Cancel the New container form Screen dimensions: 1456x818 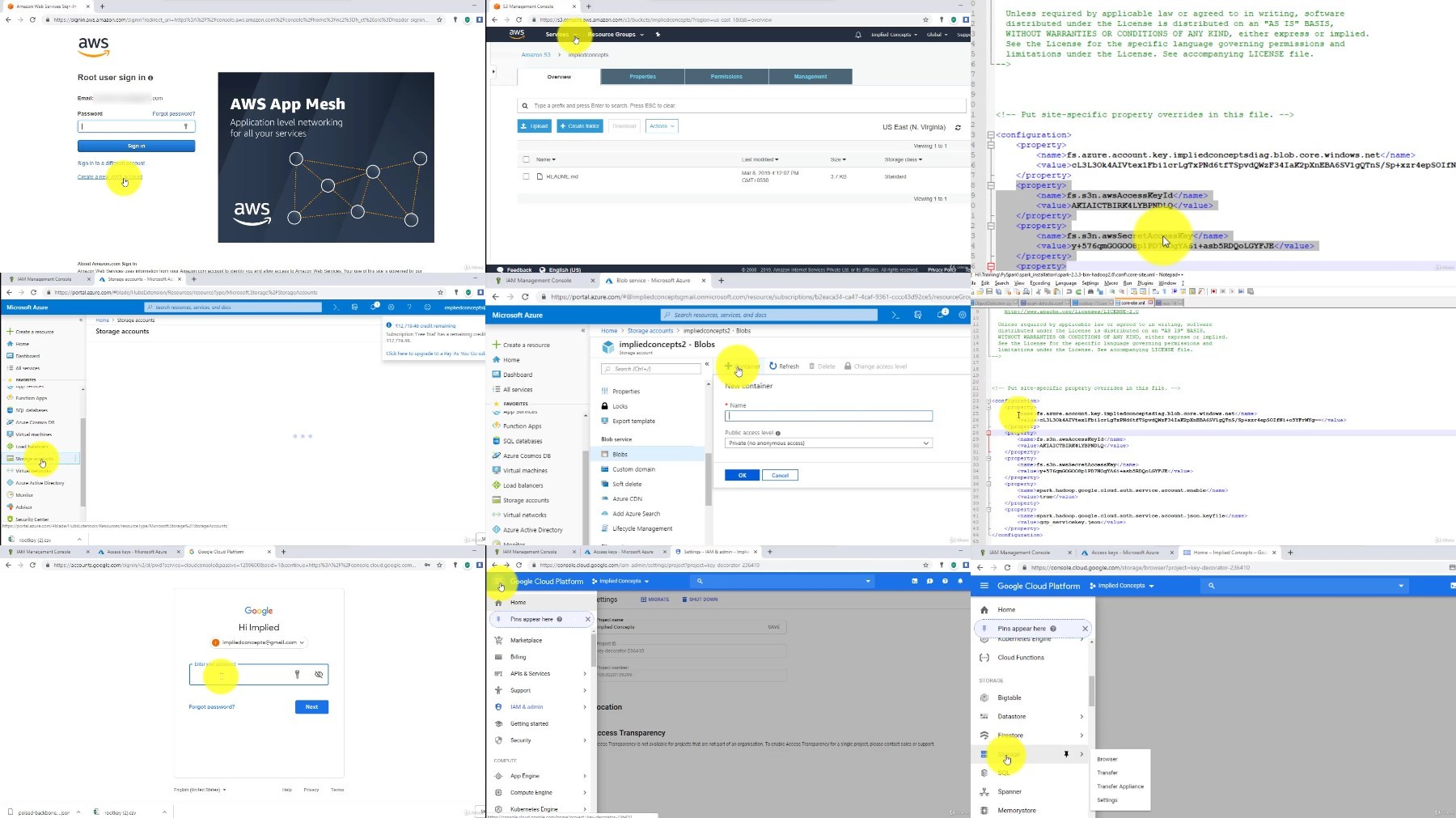pyautogui.click(x=780, y=475)
